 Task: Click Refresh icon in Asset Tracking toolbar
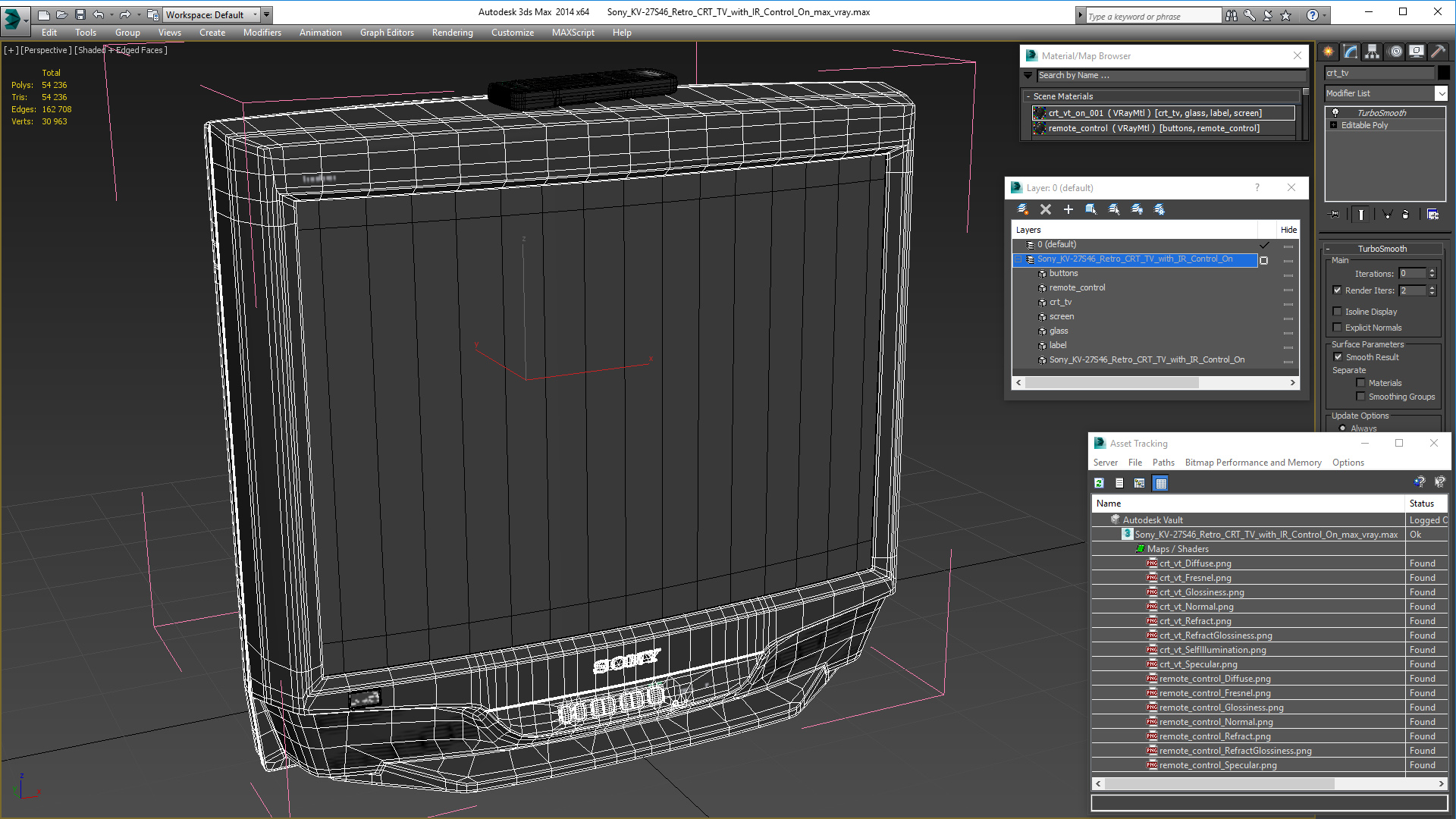click(x=1099, y=483)
